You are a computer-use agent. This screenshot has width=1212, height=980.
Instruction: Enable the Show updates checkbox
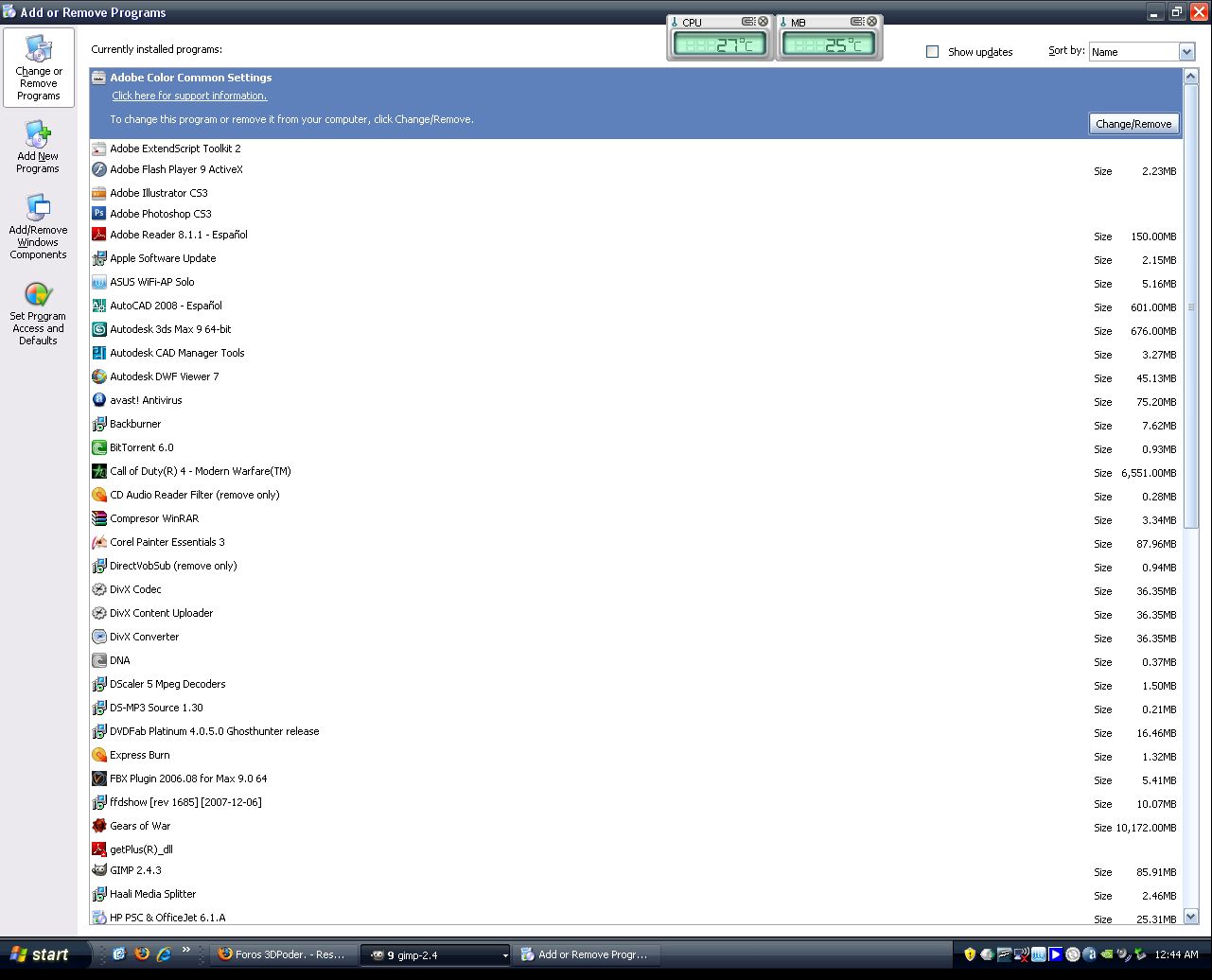click(x=933, y=52)
